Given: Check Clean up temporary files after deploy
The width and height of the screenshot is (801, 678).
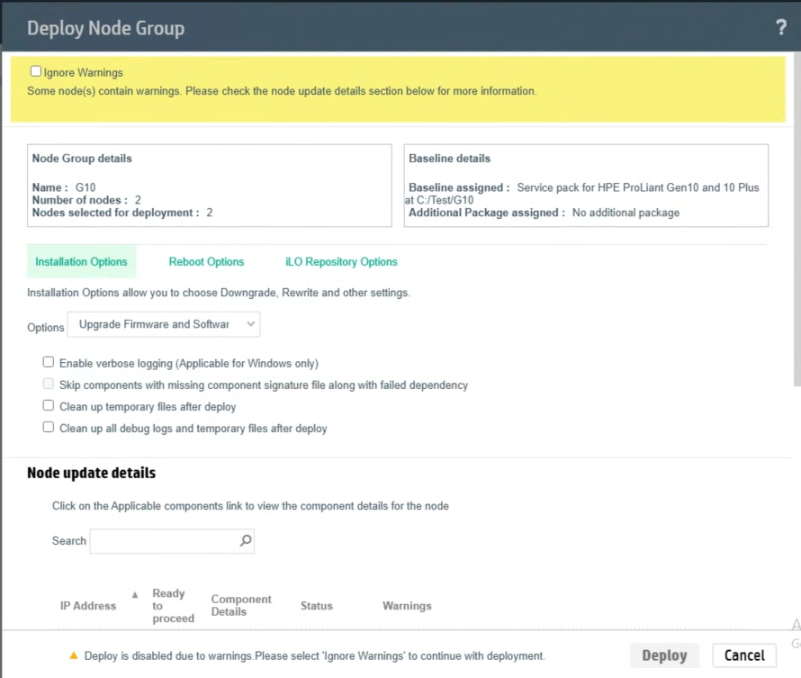Looking at the screenshot, I should pyautogui.click(x=48, y=406).
